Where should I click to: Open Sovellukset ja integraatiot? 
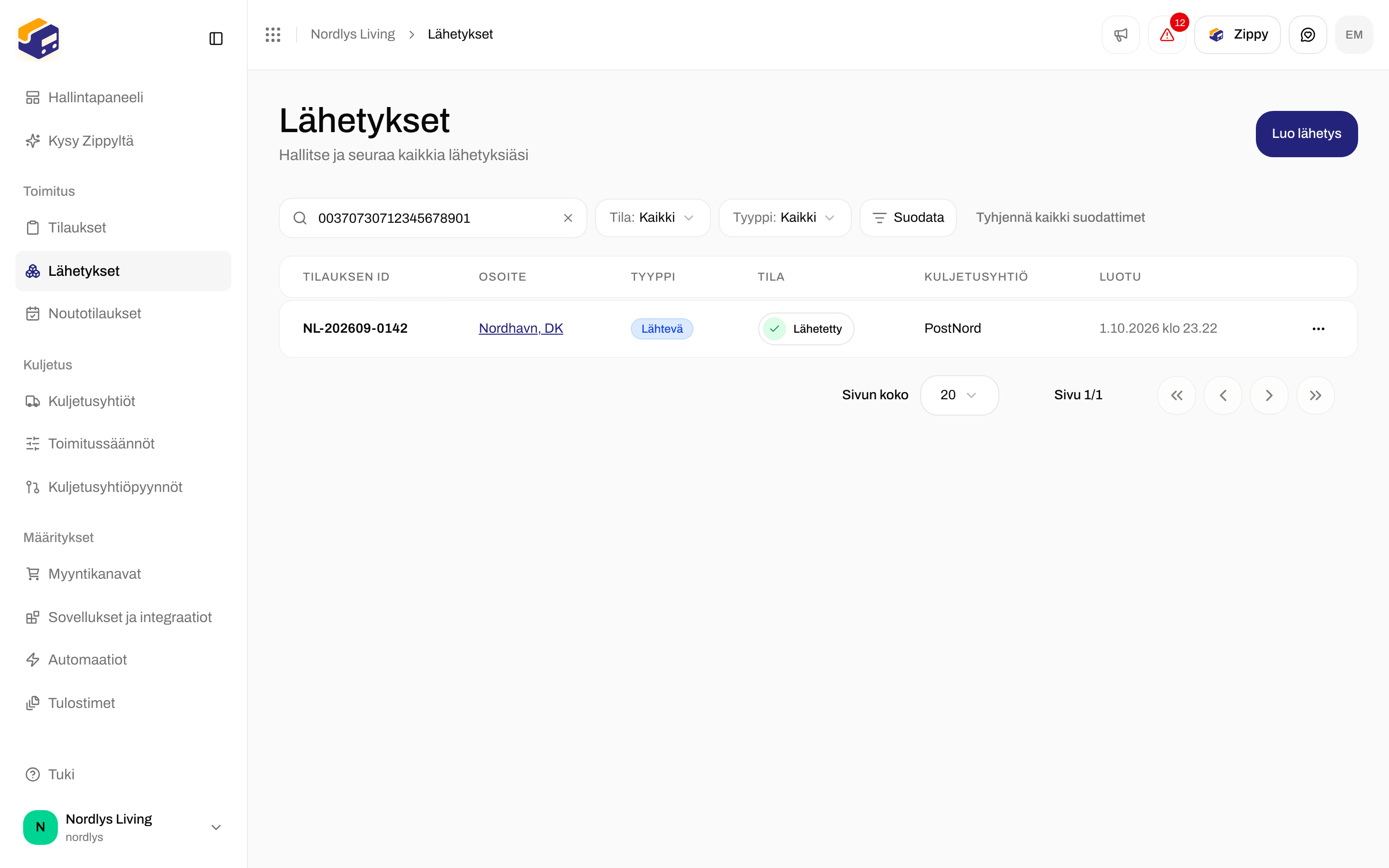click(x=123, y=618)
